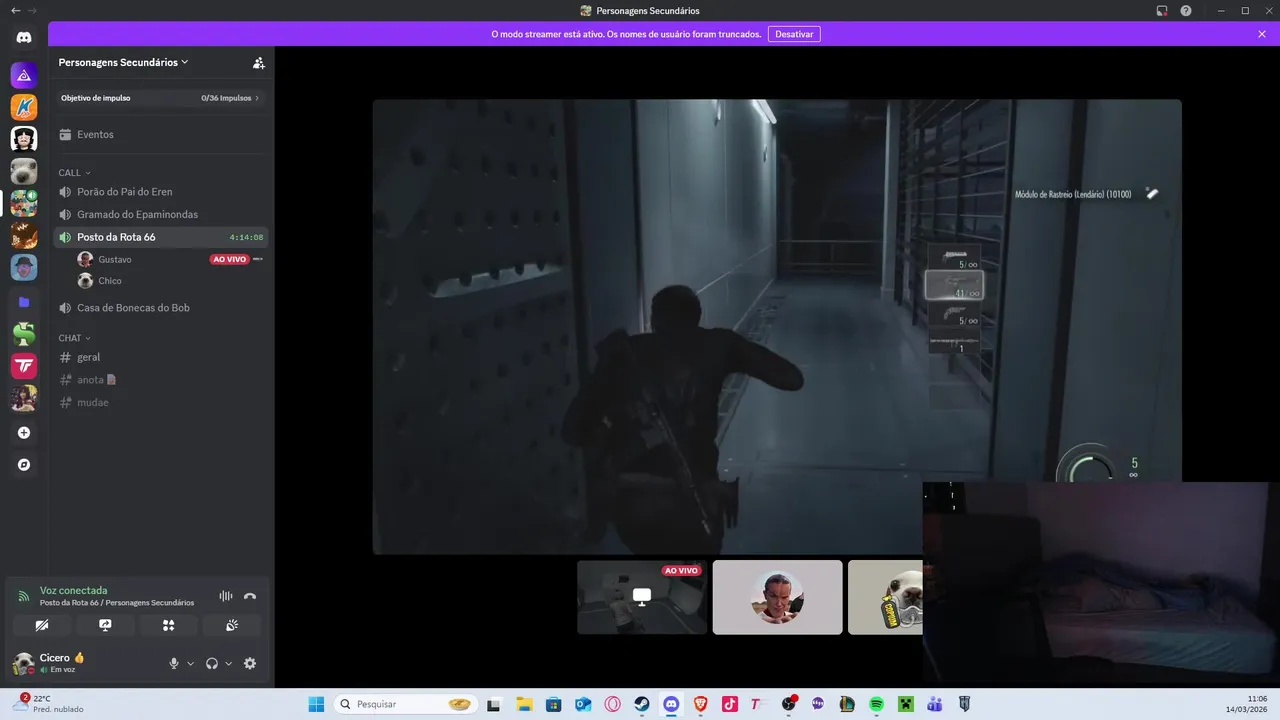Dismiss the streamer mode banner
Image resolution: width=1280 pixels, height=720 pixels.
pyautogui.click(x=1262, y=34)
